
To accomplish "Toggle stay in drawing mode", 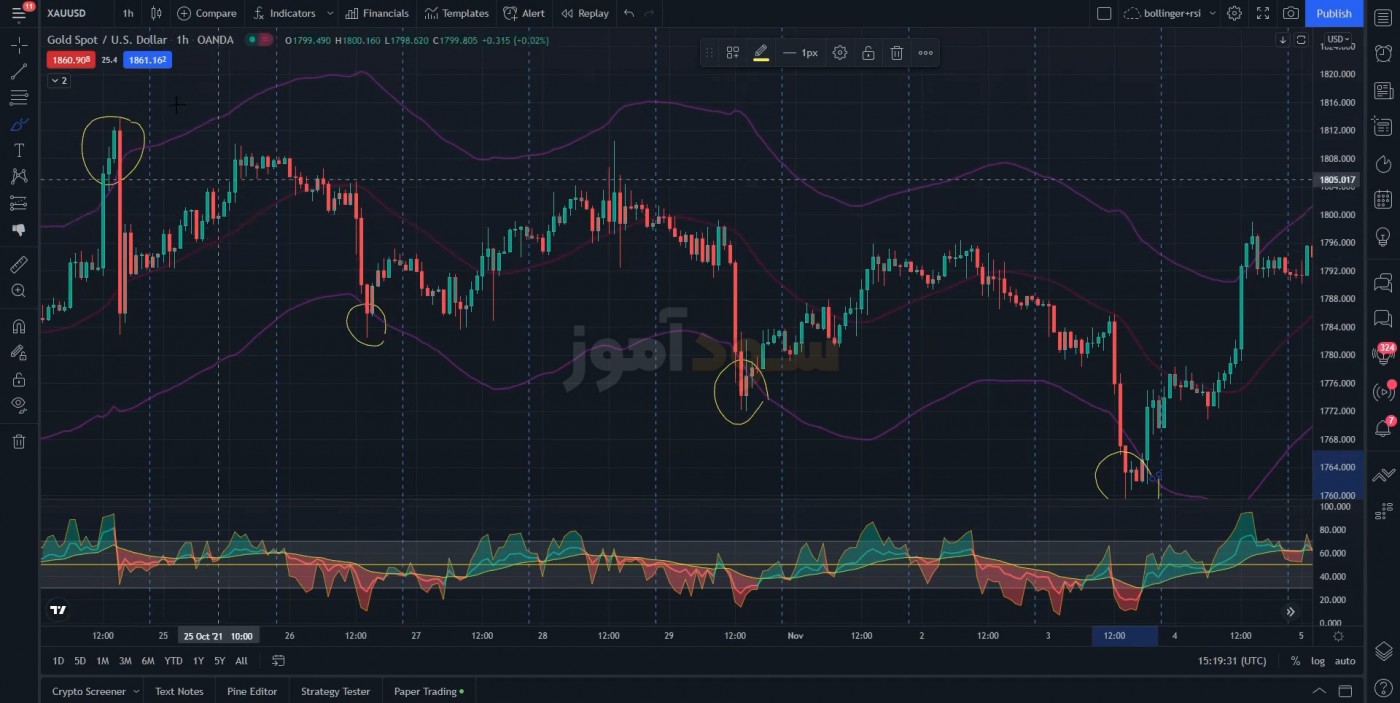I will pos(19,352).
